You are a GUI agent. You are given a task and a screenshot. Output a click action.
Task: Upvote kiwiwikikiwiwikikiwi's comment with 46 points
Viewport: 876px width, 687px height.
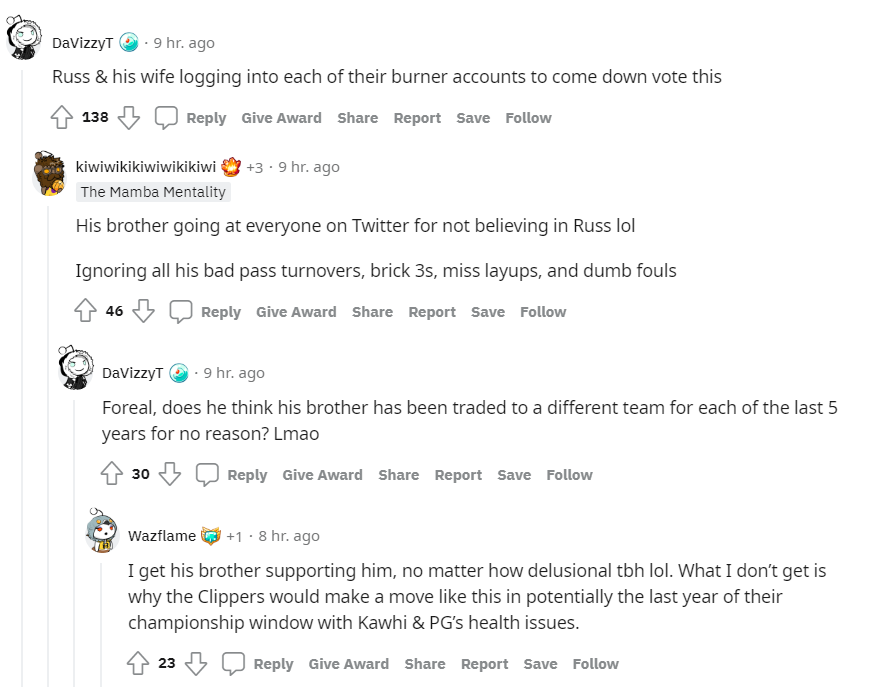click(x=86, y=312)
